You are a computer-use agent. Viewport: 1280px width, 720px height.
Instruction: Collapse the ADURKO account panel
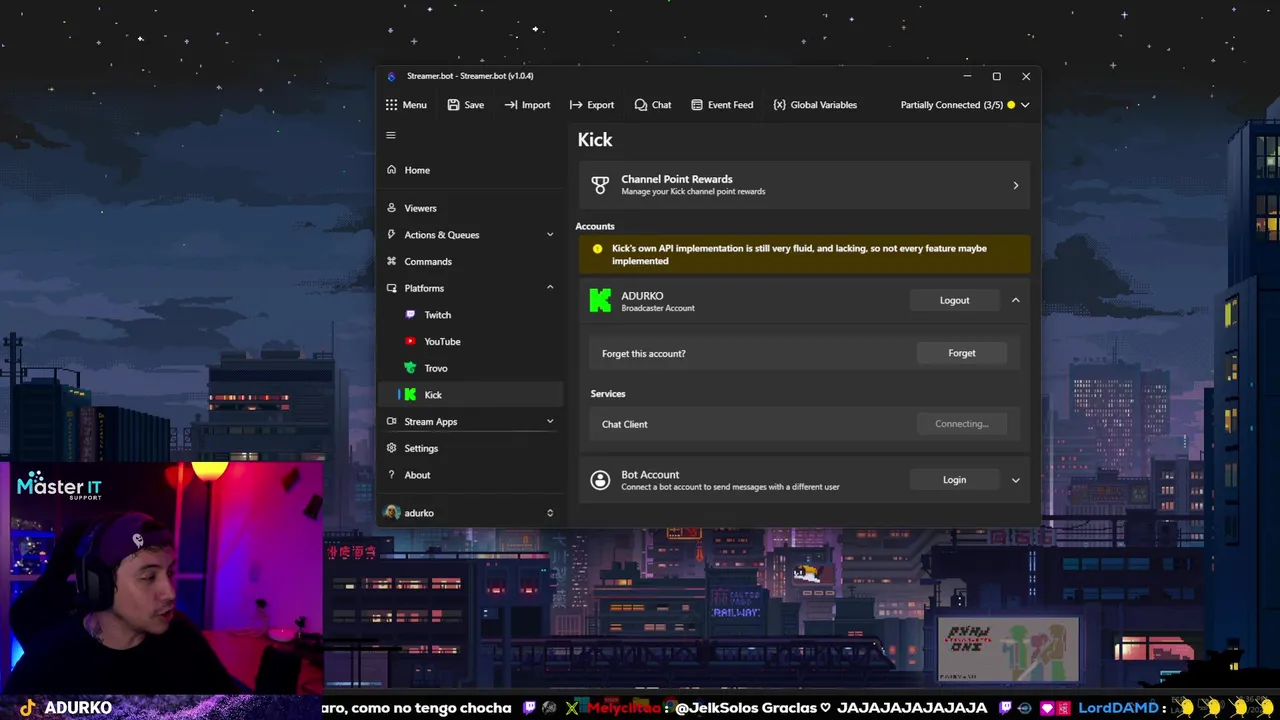pos(1015,300)
